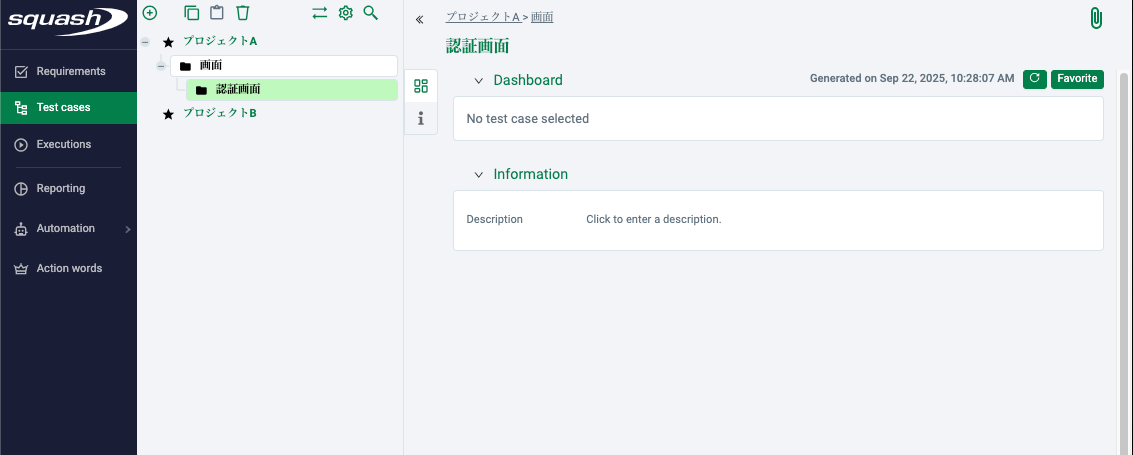Click the Action words crown icon

point(22,269)
